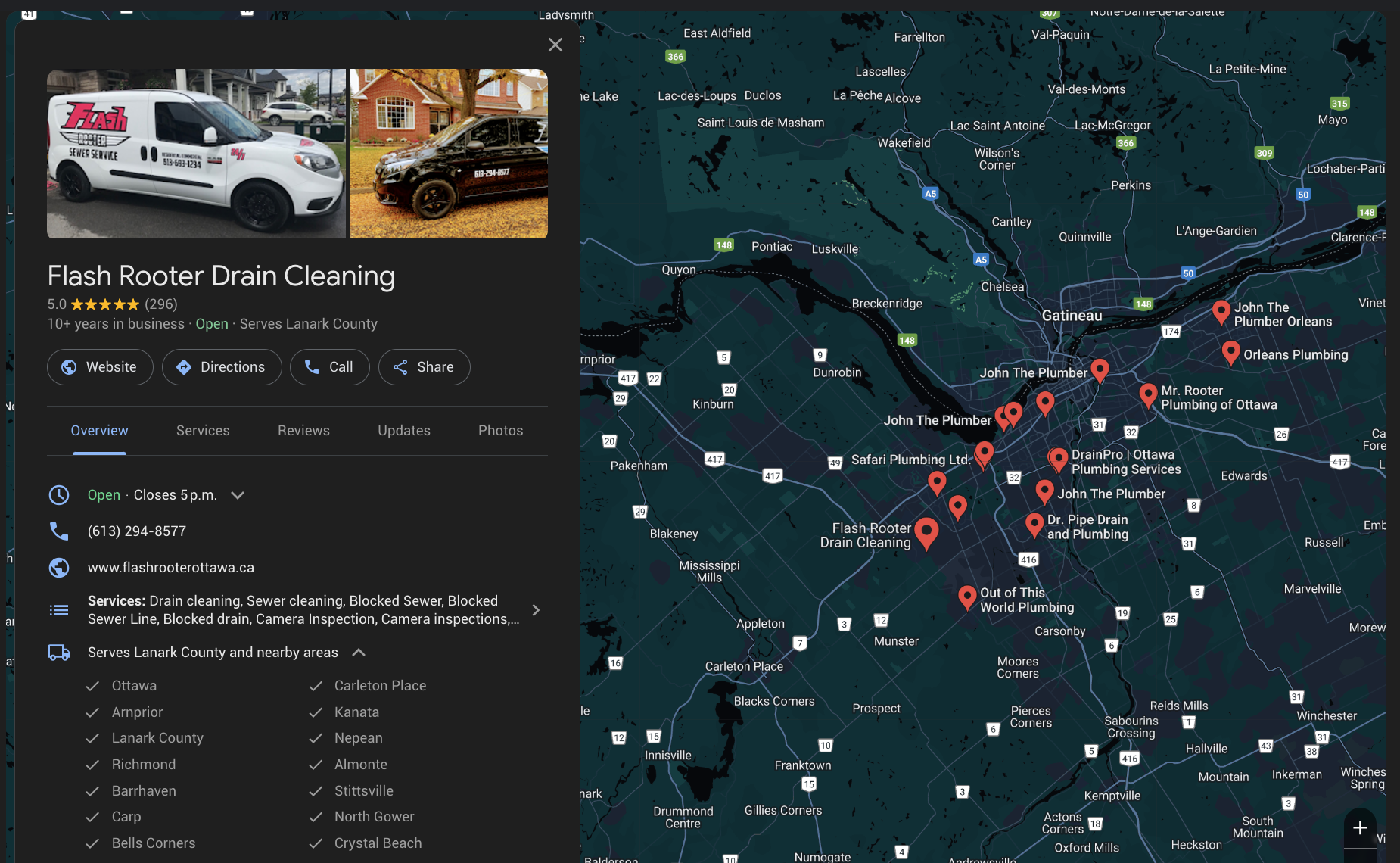View the Photos tab
Image resolution: width=1400 pixels, height=863 pixels.
[501, 431]
